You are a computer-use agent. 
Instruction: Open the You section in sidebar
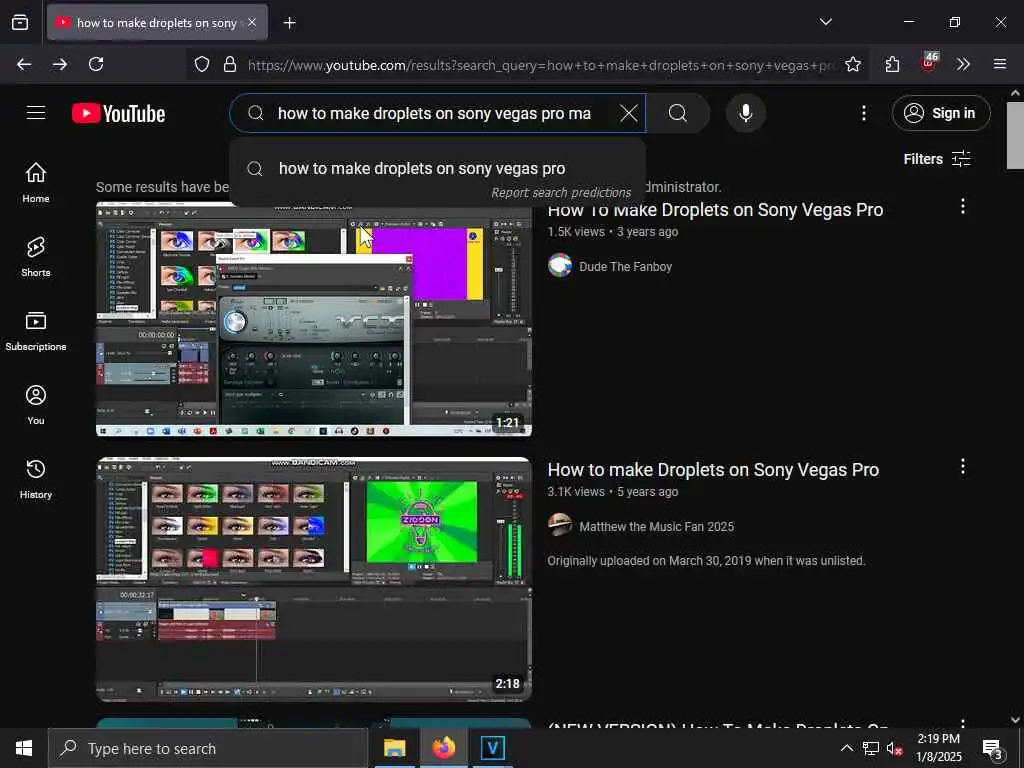pos(36,405)
